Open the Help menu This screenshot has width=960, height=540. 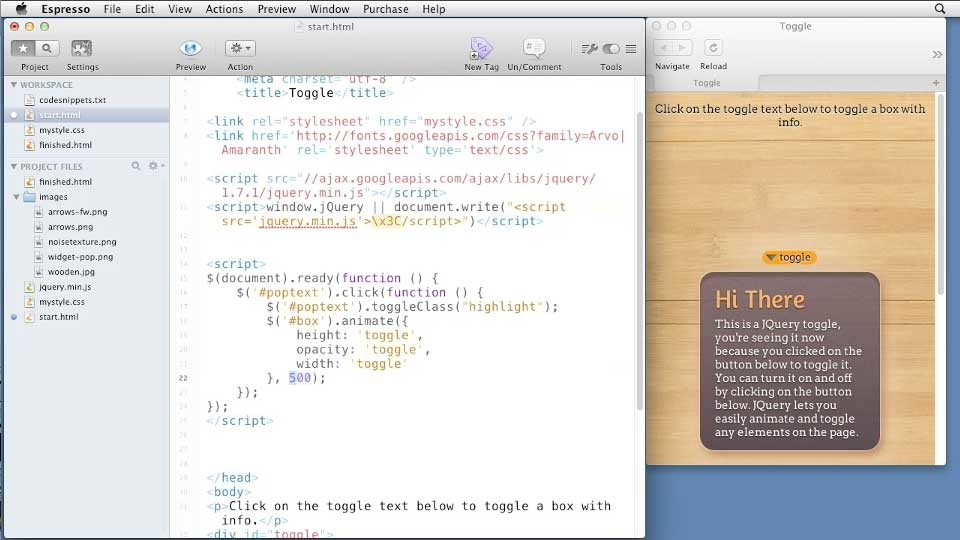[x=433, y=9]
